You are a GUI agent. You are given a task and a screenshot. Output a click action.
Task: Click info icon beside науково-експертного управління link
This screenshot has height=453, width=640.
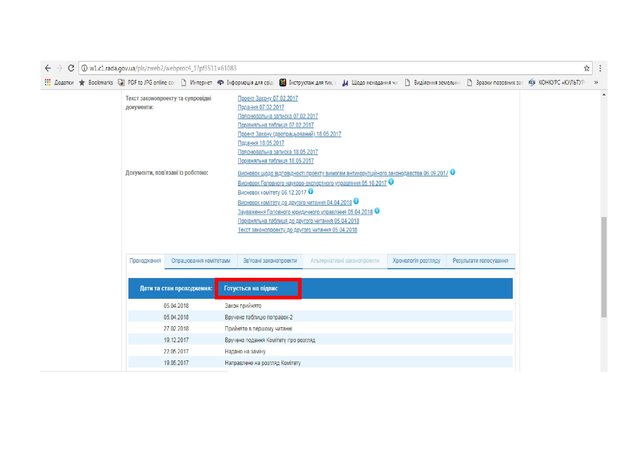pos(391,182)
